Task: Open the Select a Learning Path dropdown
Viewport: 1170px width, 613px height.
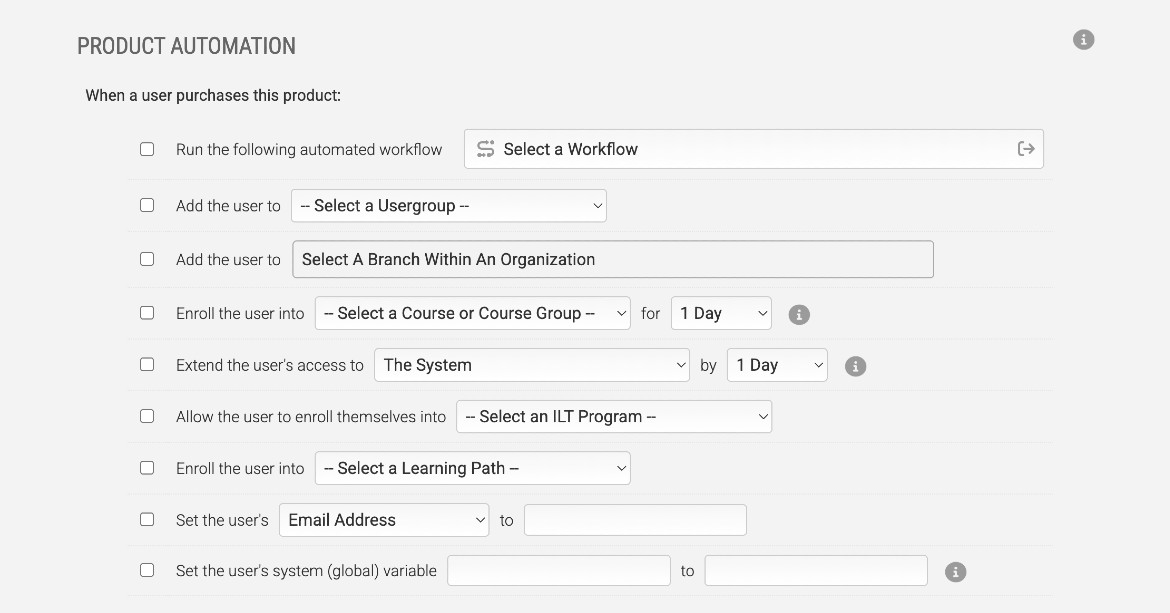Action: (x=472, y=468)
